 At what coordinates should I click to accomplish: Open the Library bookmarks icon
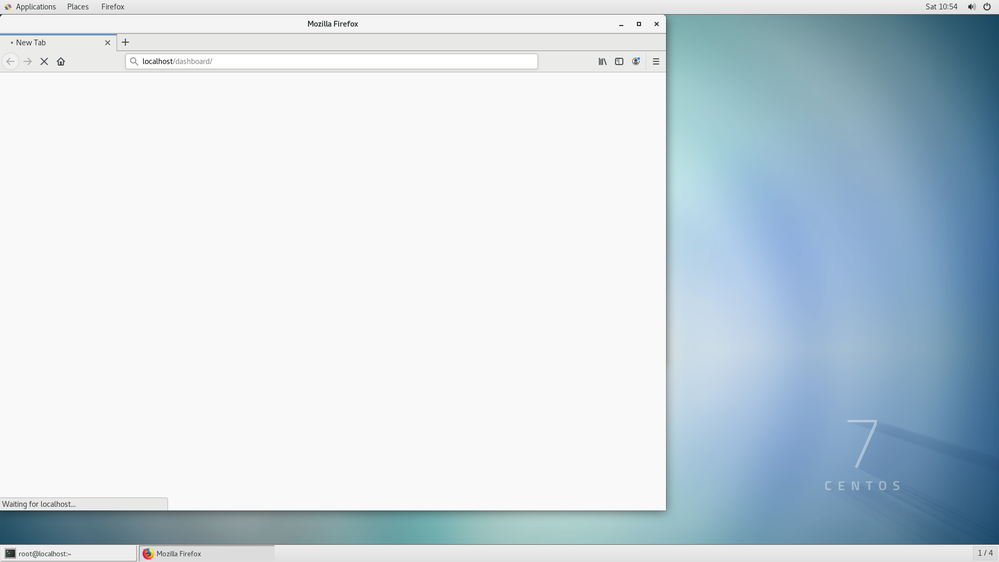(x=602, y=61)
